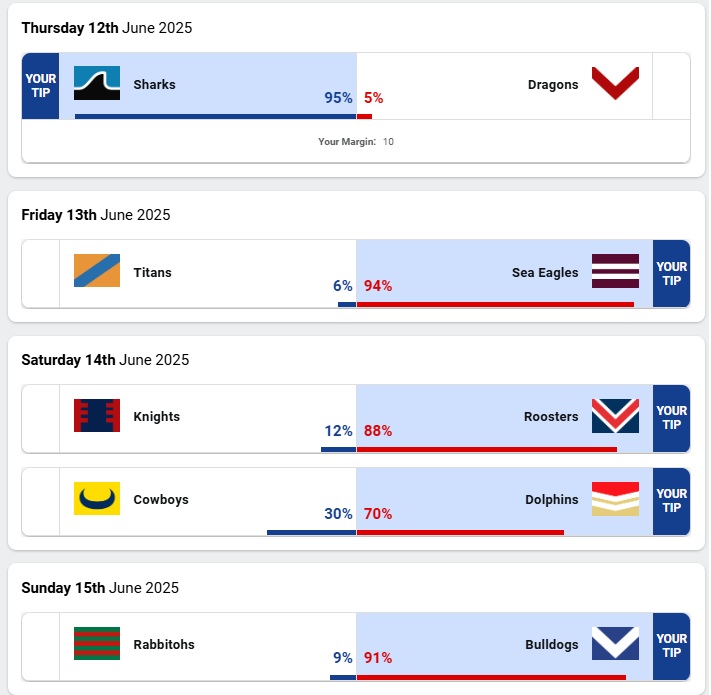
Task: Click the Sharks team logo
Action: point(97,84)
